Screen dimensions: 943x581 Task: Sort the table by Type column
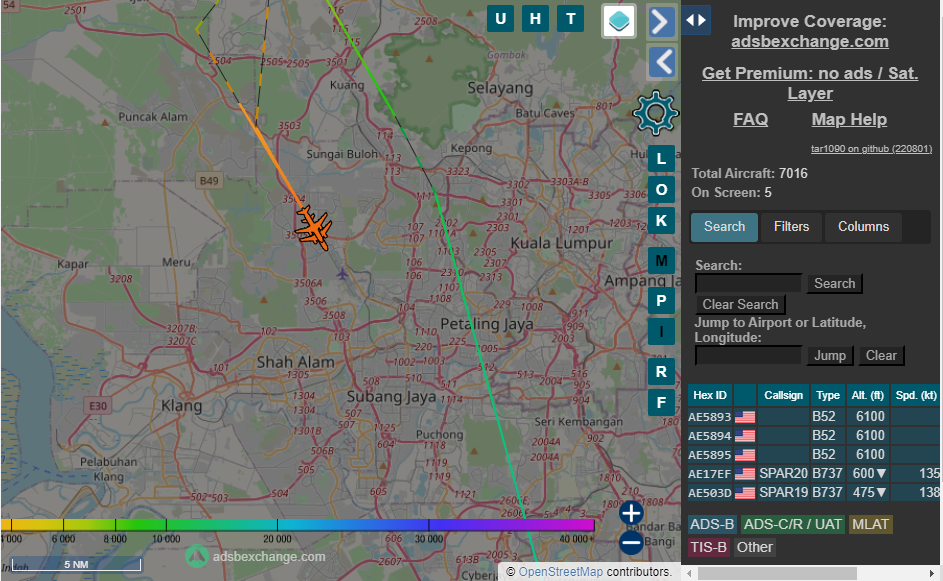pos(828,395)
